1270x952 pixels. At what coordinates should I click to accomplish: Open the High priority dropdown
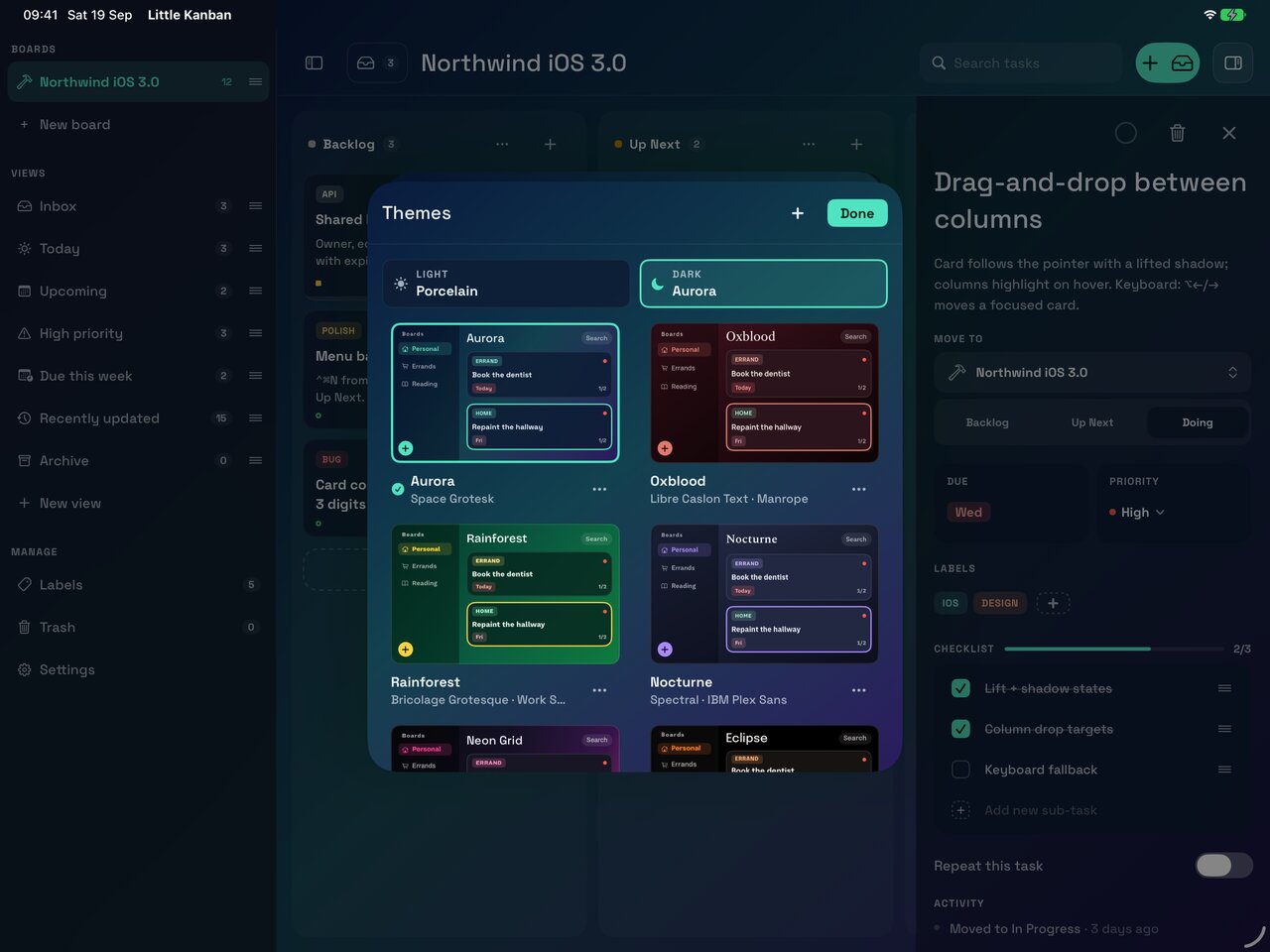pyautogui.click(x=1137, y=512)
